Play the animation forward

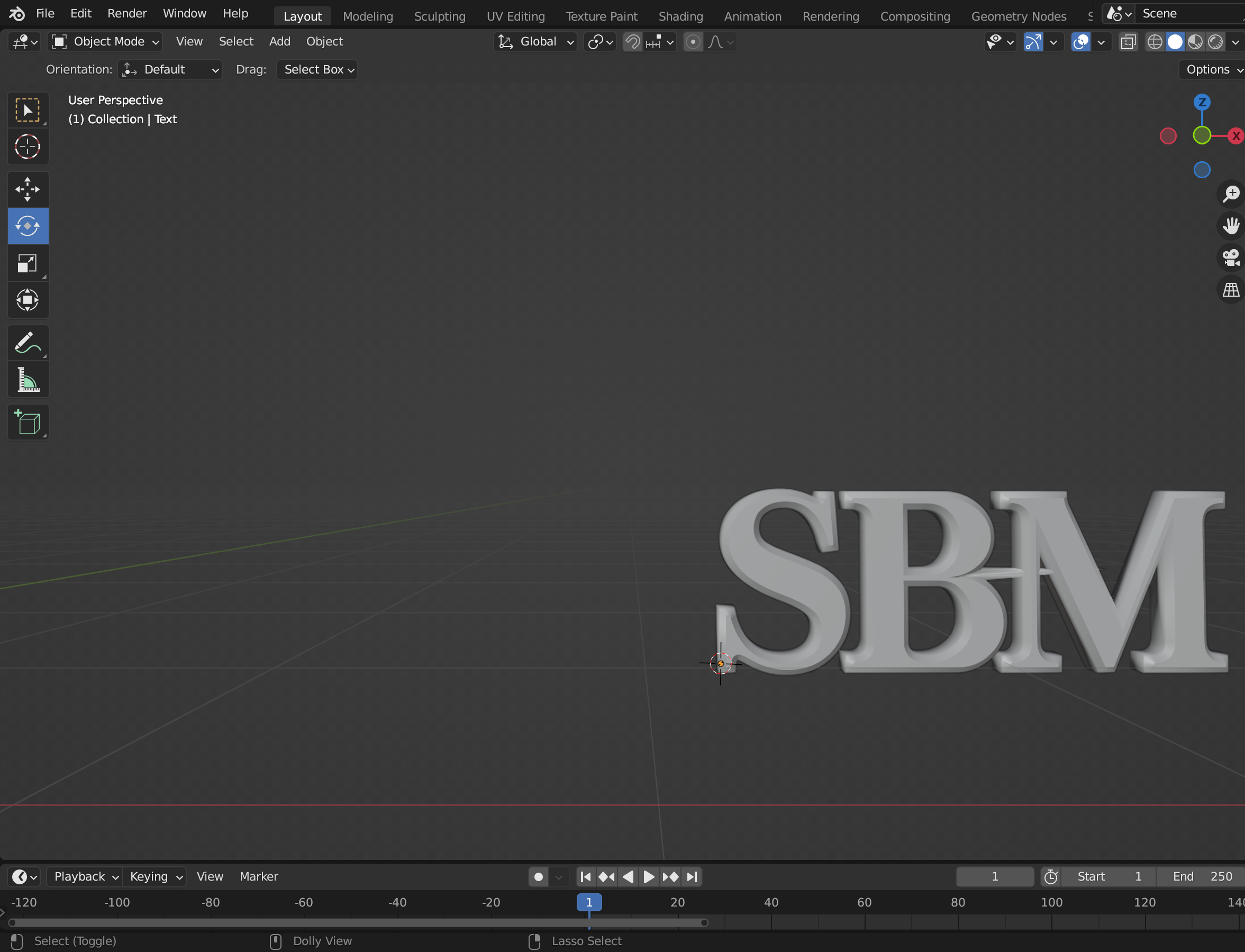[649, 877]
